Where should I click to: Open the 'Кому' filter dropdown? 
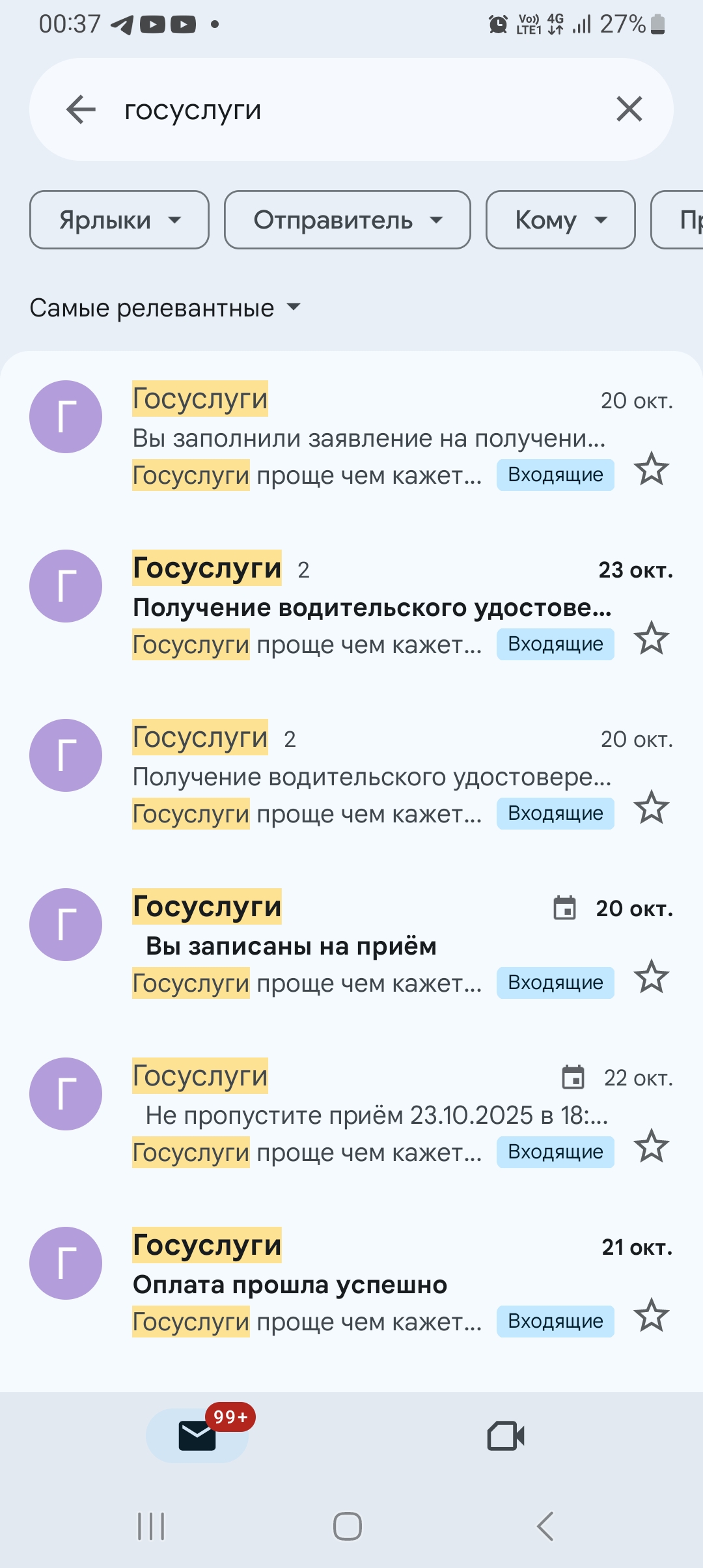[560, 220]
